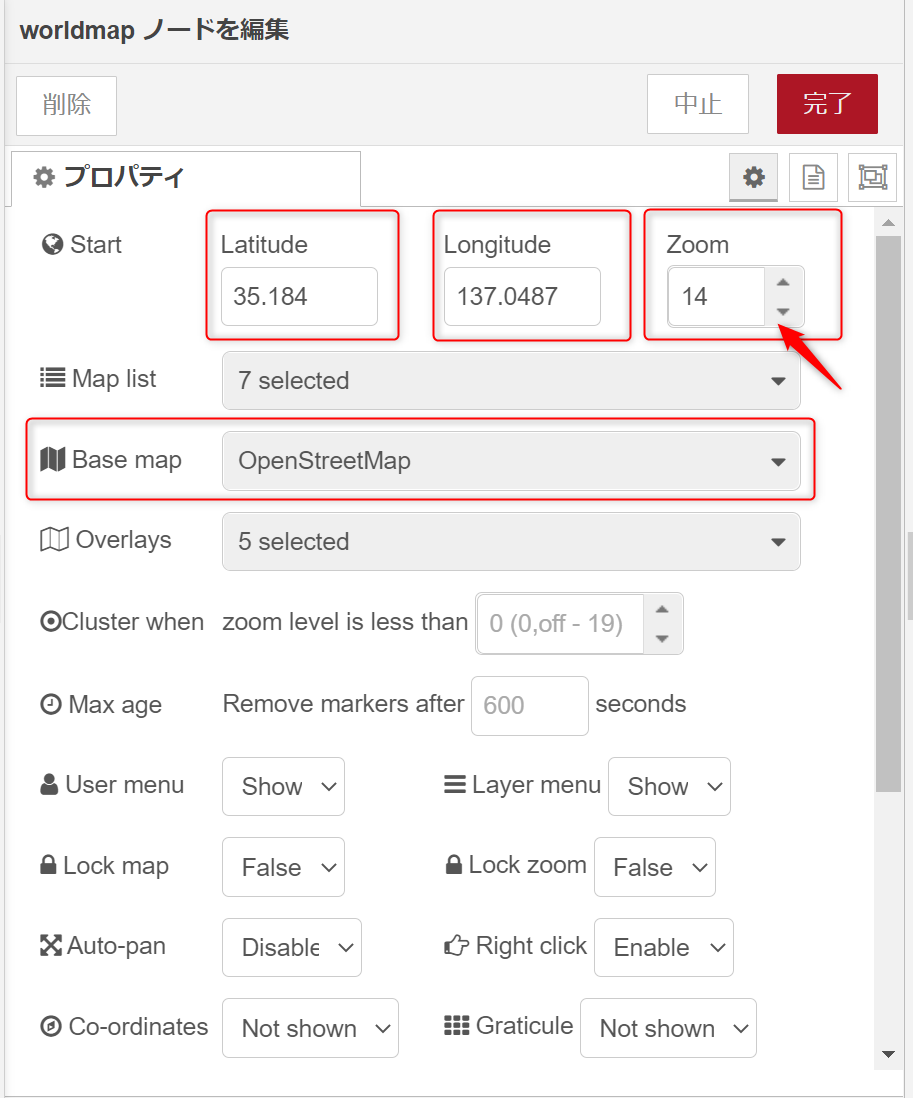Viewport: 913px width, 1098px height.
Task: Open the Co-ordinates Not shown dropdown
Action: (x=310, y=1028)
